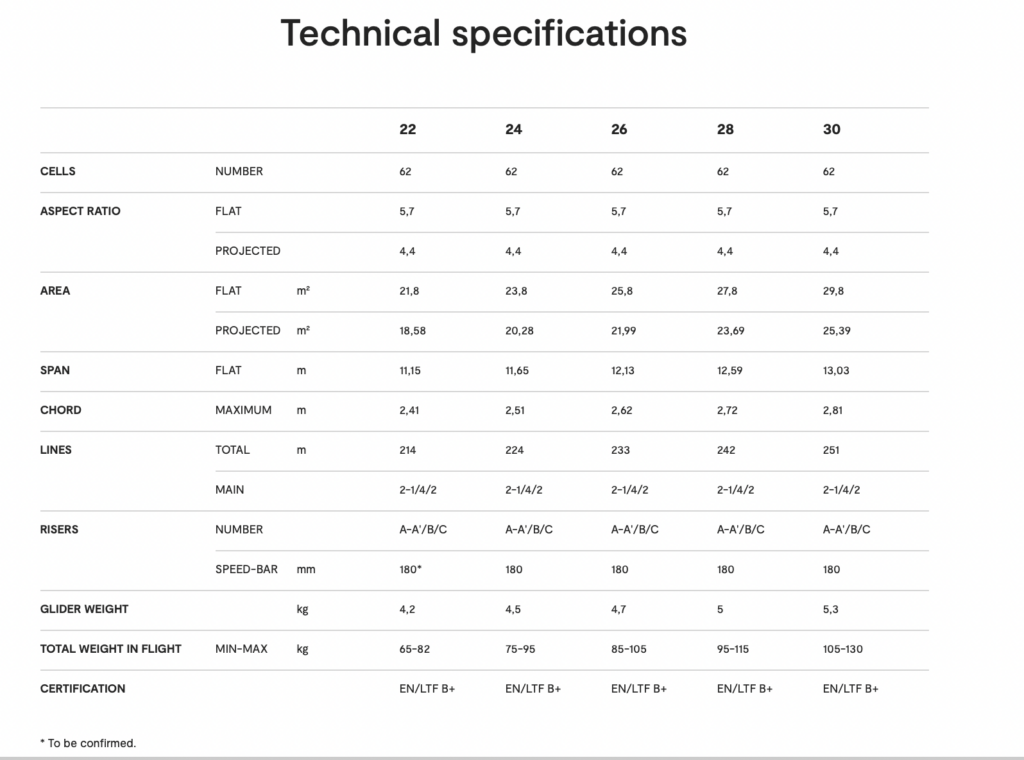Select the AREA row label

coord(55,291)
